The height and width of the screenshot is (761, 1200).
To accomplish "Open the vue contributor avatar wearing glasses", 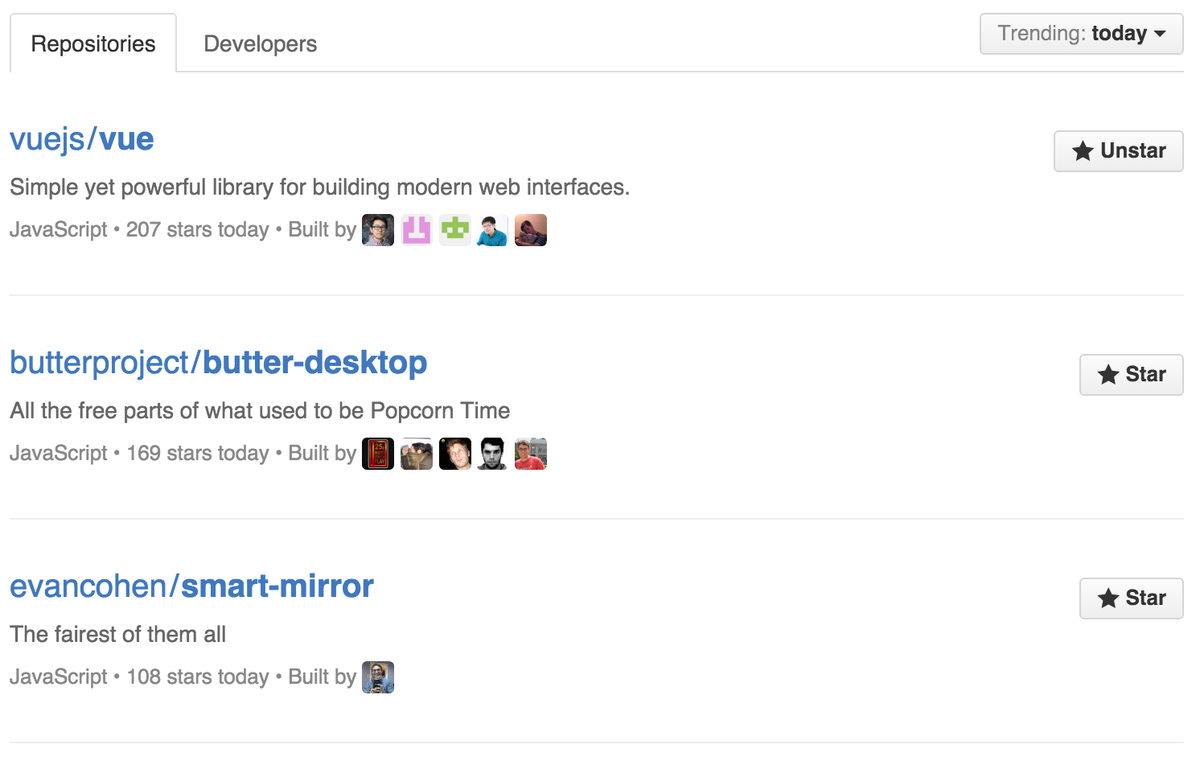I will 378,230.
